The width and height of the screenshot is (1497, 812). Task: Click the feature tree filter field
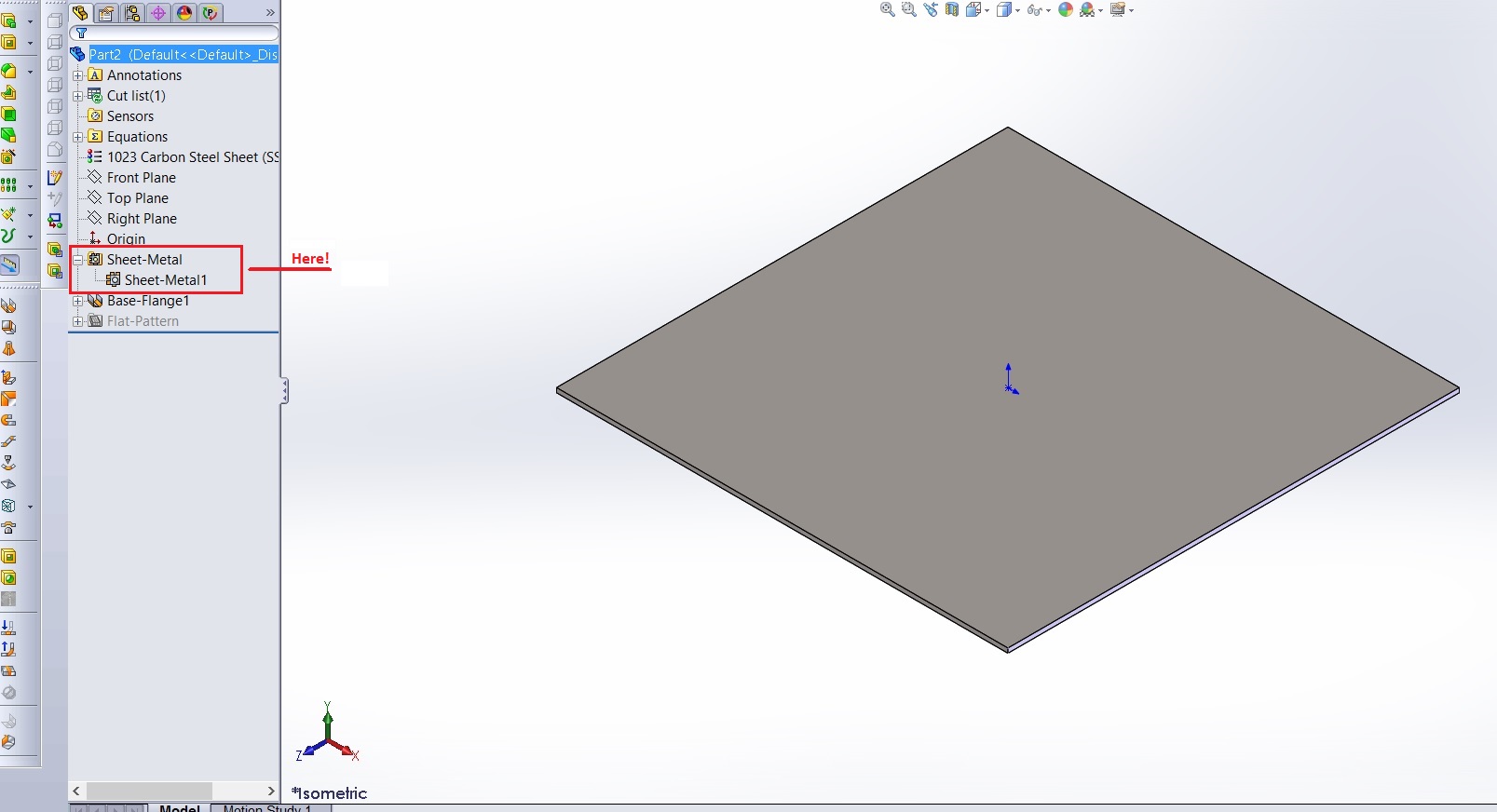pyautogui.click(x=174, y=33)
